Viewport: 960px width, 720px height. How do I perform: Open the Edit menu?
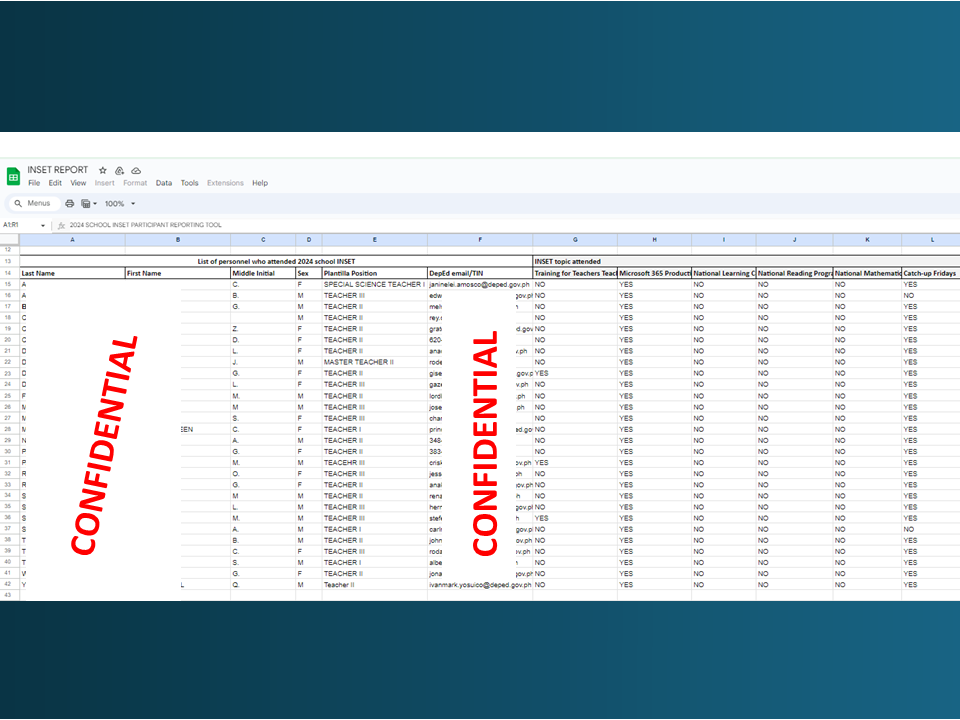55,183
